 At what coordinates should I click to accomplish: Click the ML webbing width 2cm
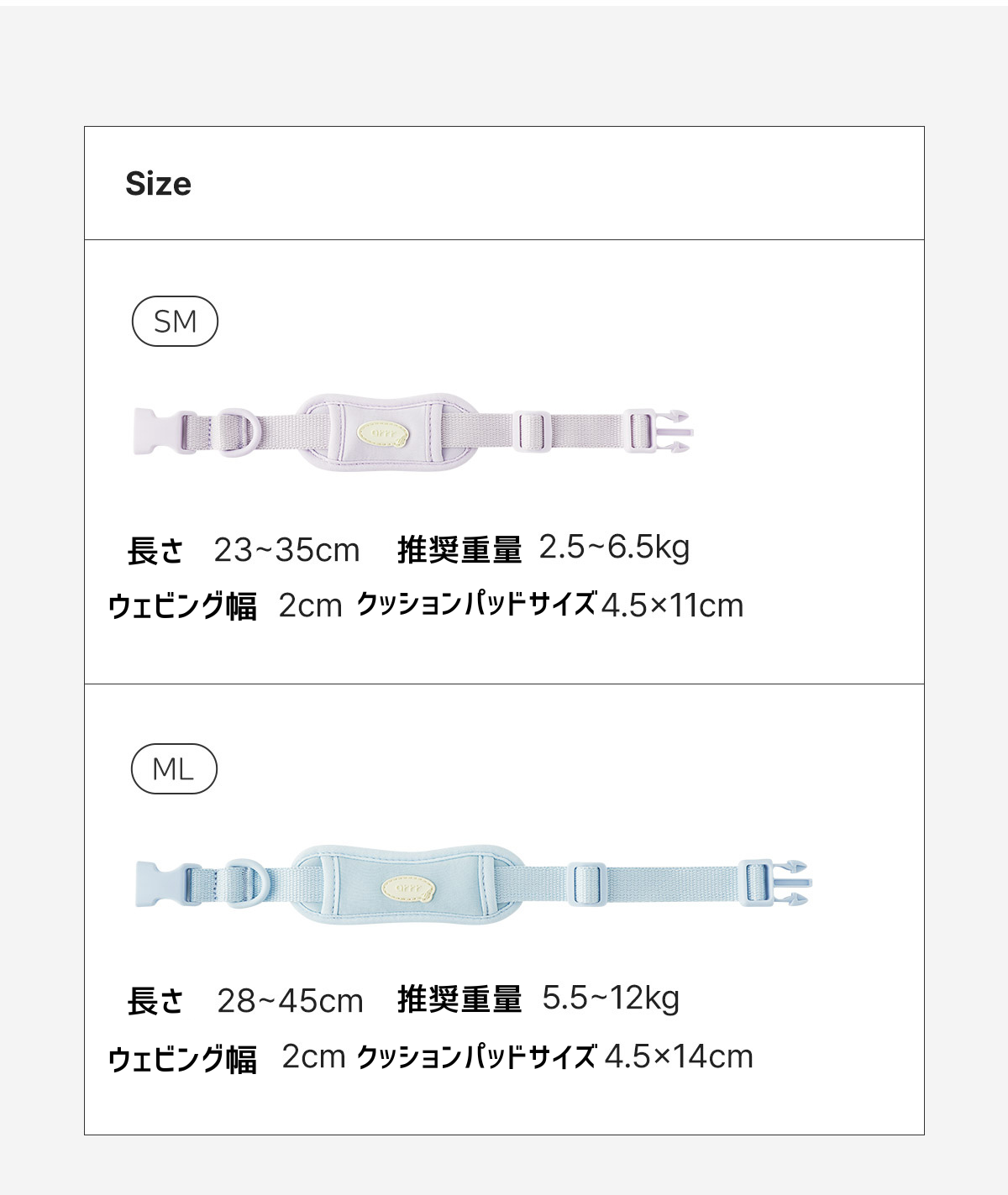tap(313, 1056)
